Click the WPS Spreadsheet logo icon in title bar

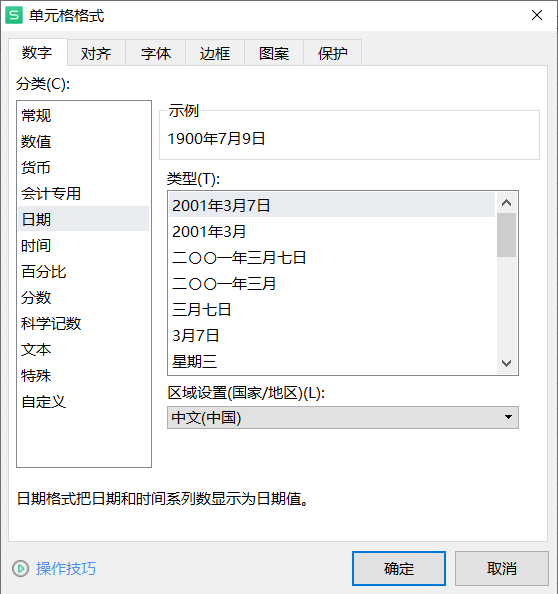tap(14, 15)
